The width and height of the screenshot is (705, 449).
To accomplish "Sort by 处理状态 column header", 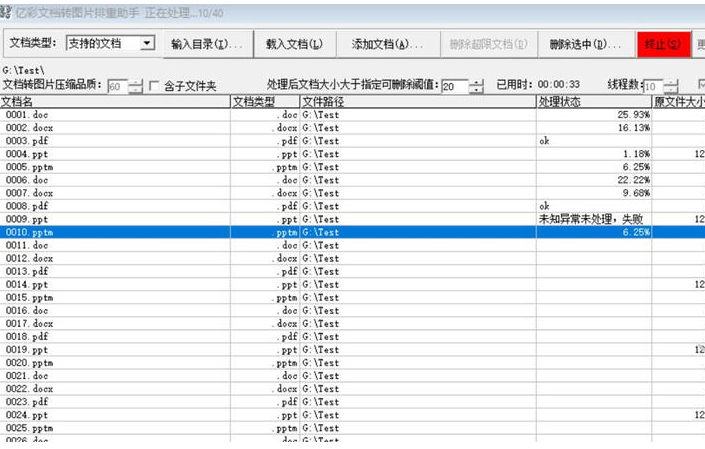I will click(594, 102).
